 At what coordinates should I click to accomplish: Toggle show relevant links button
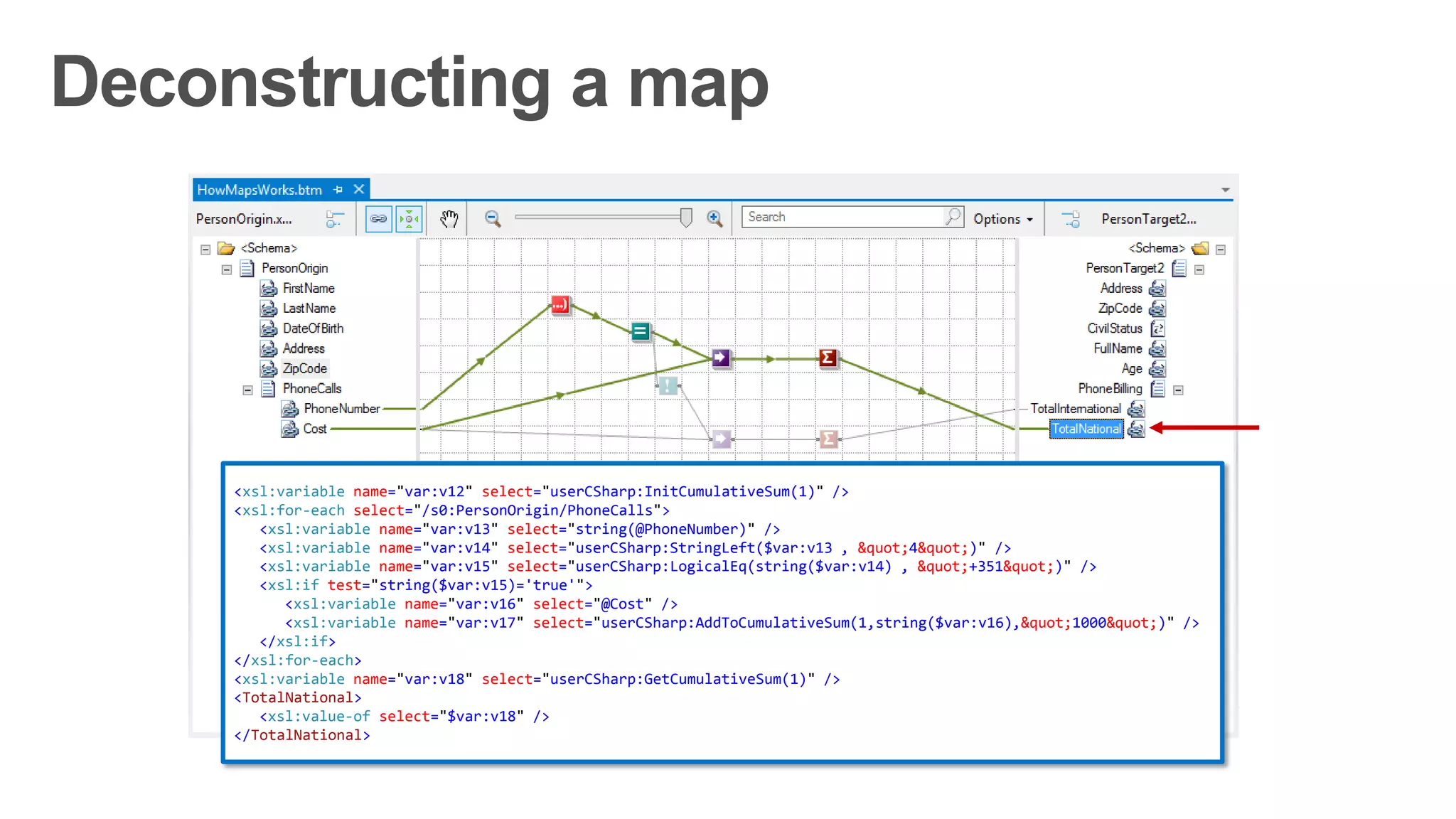378,219
